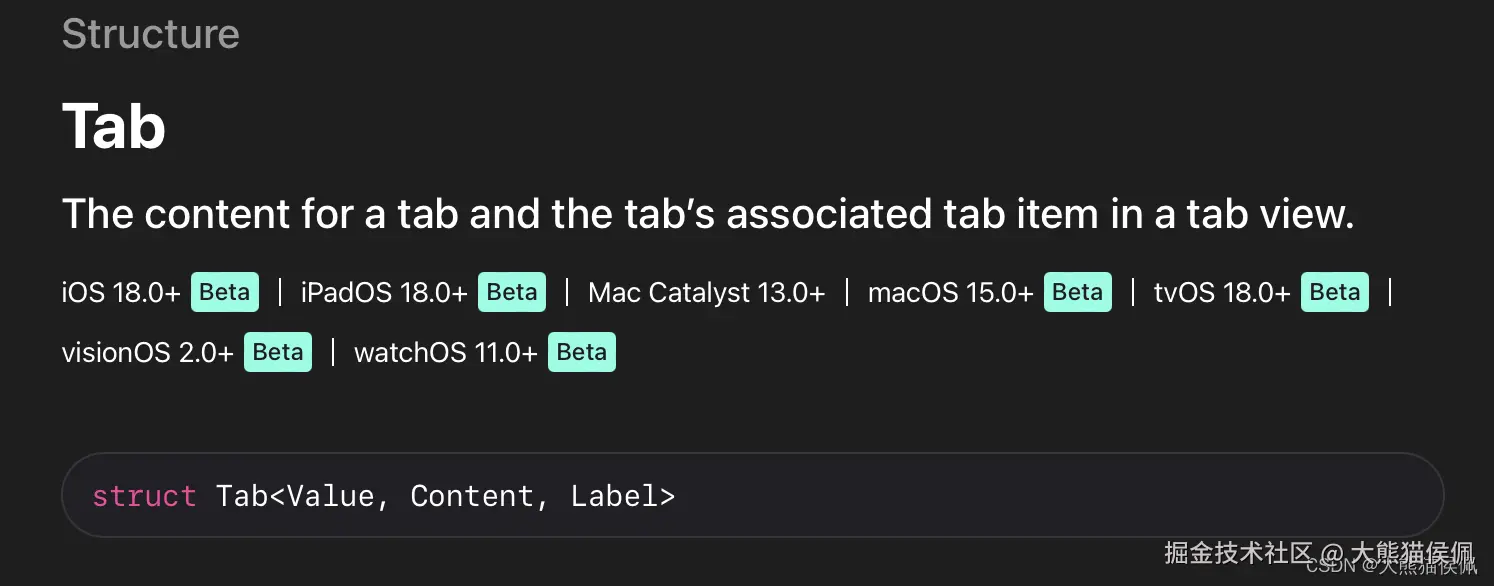Click the struct keyword in the declaration
This screenshot has height=586, width=1494.
144,496
